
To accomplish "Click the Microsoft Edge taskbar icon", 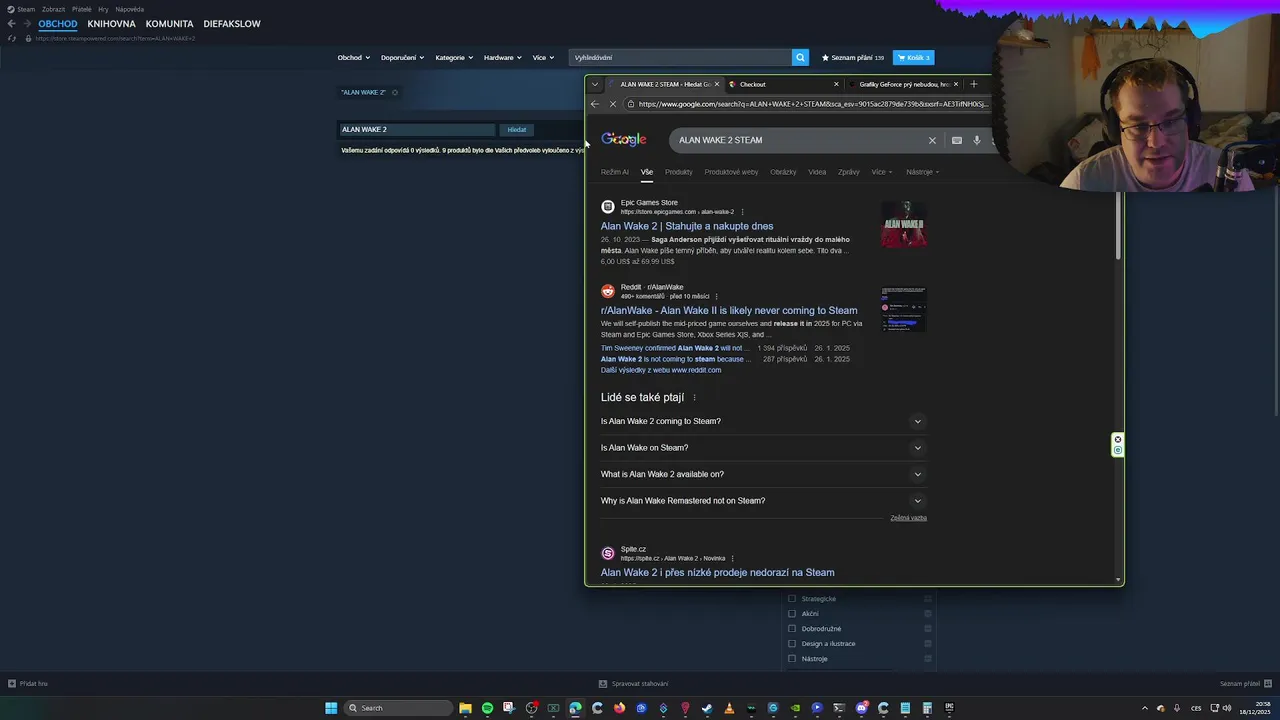I will 575,708.
